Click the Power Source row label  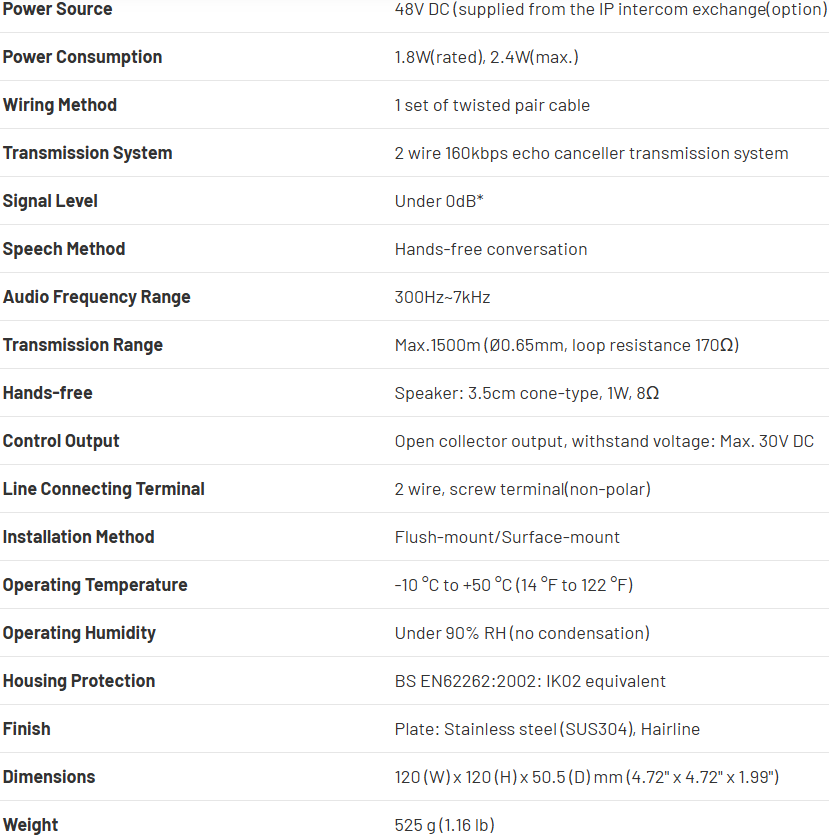pos(57,9)
